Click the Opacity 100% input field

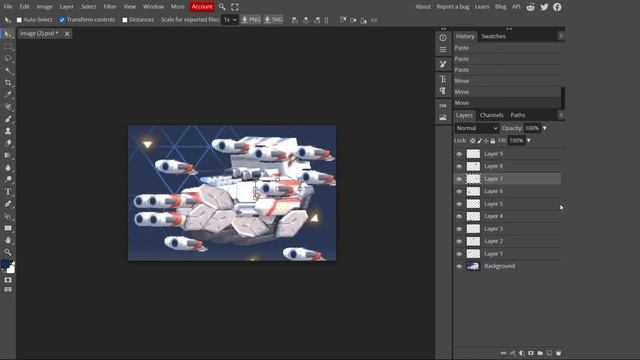tap(532, 128)
